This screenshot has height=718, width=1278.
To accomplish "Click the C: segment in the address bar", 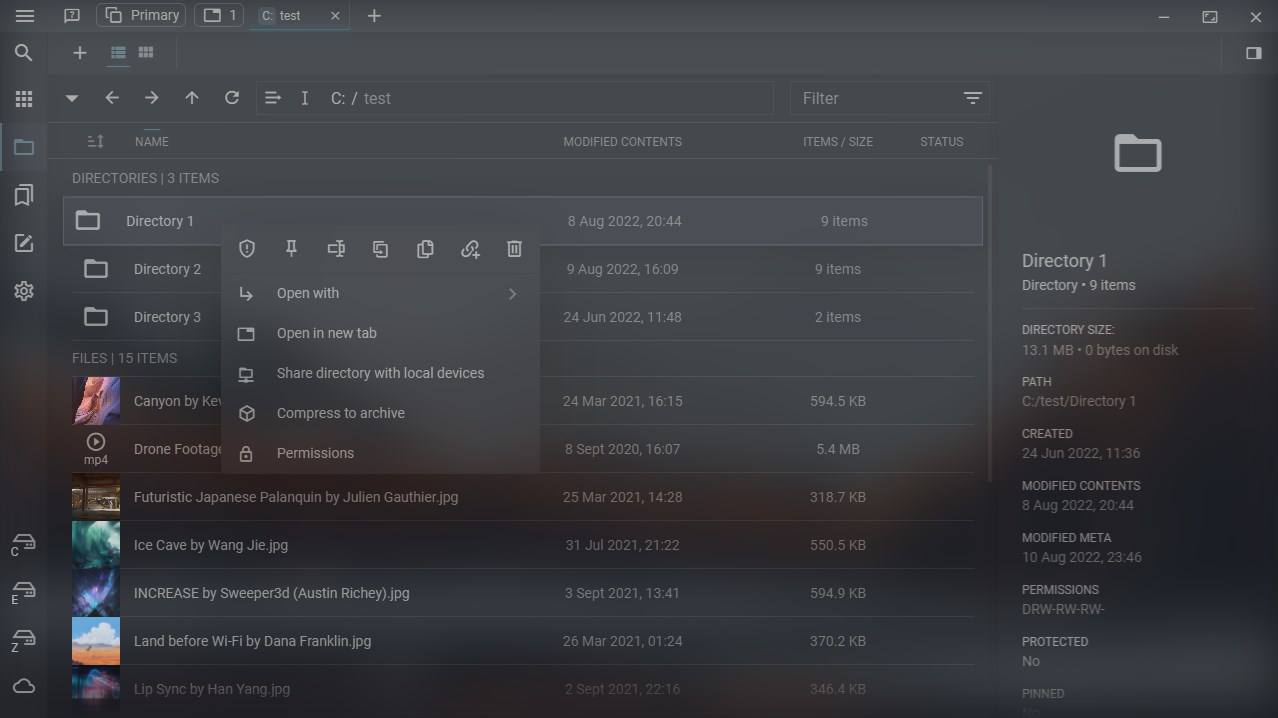I will tap(338, 98).
